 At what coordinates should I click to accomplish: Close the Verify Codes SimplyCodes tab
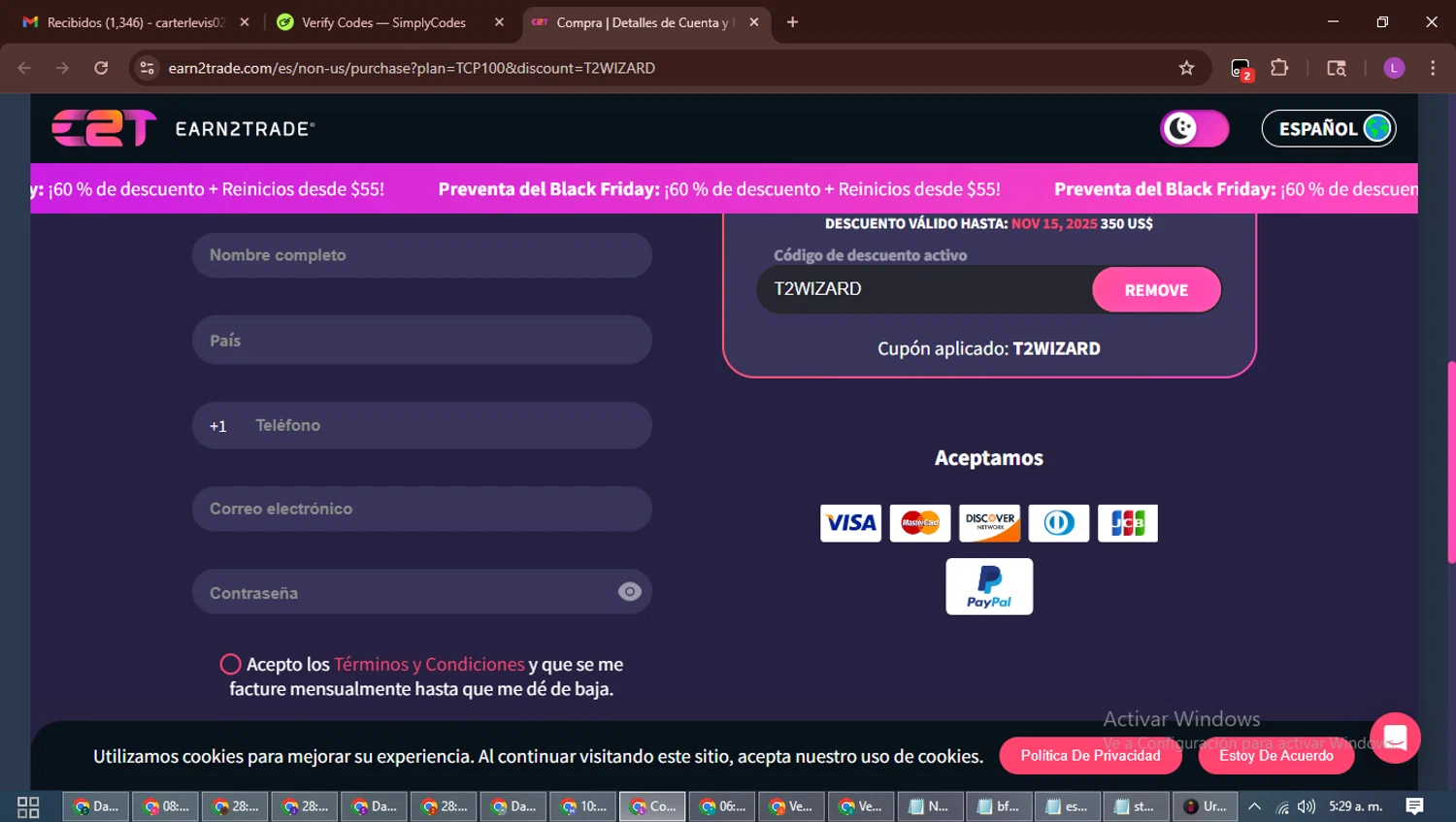coord(499,22)
